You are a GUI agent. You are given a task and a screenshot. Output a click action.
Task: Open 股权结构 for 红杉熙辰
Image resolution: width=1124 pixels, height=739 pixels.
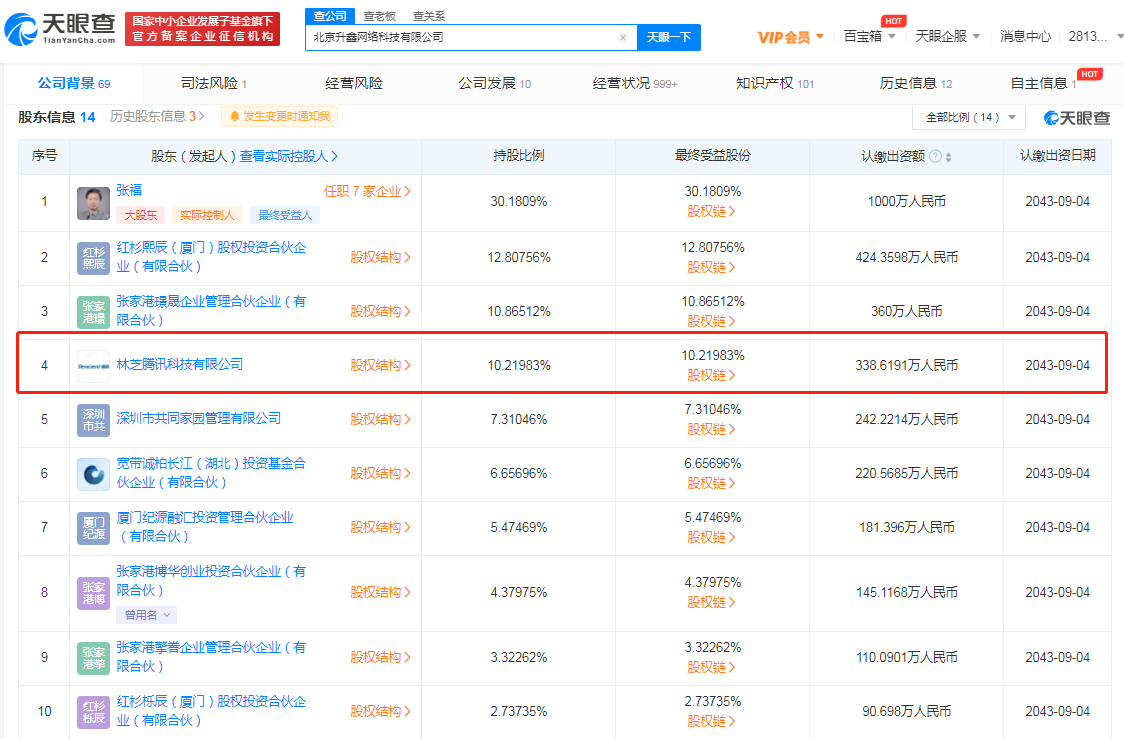[x=380, y=257]
